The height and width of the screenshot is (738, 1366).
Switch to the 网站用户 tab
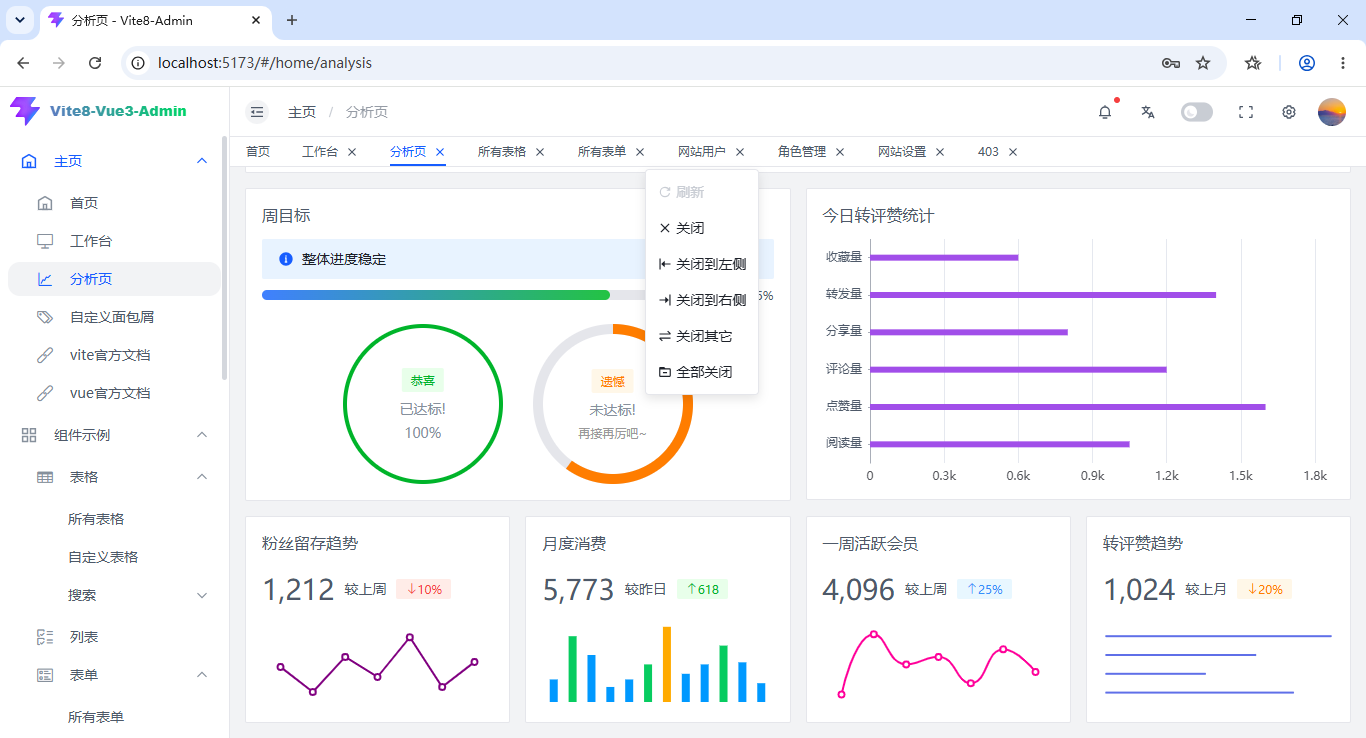702,152
